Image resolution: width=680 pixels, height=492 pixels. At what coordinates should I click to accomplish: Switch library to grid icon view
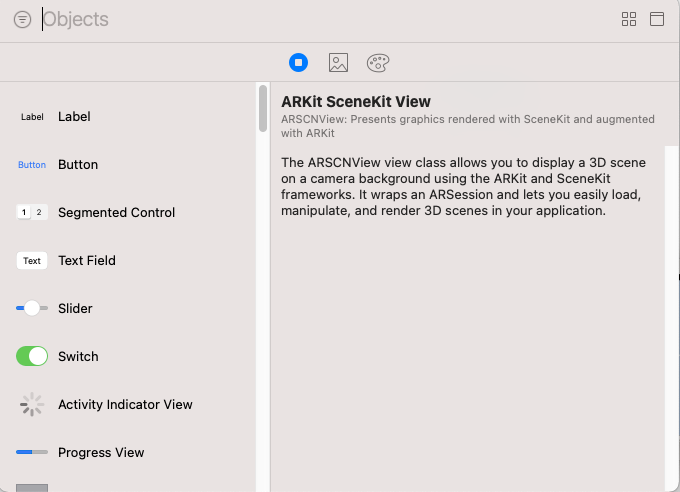629,19
